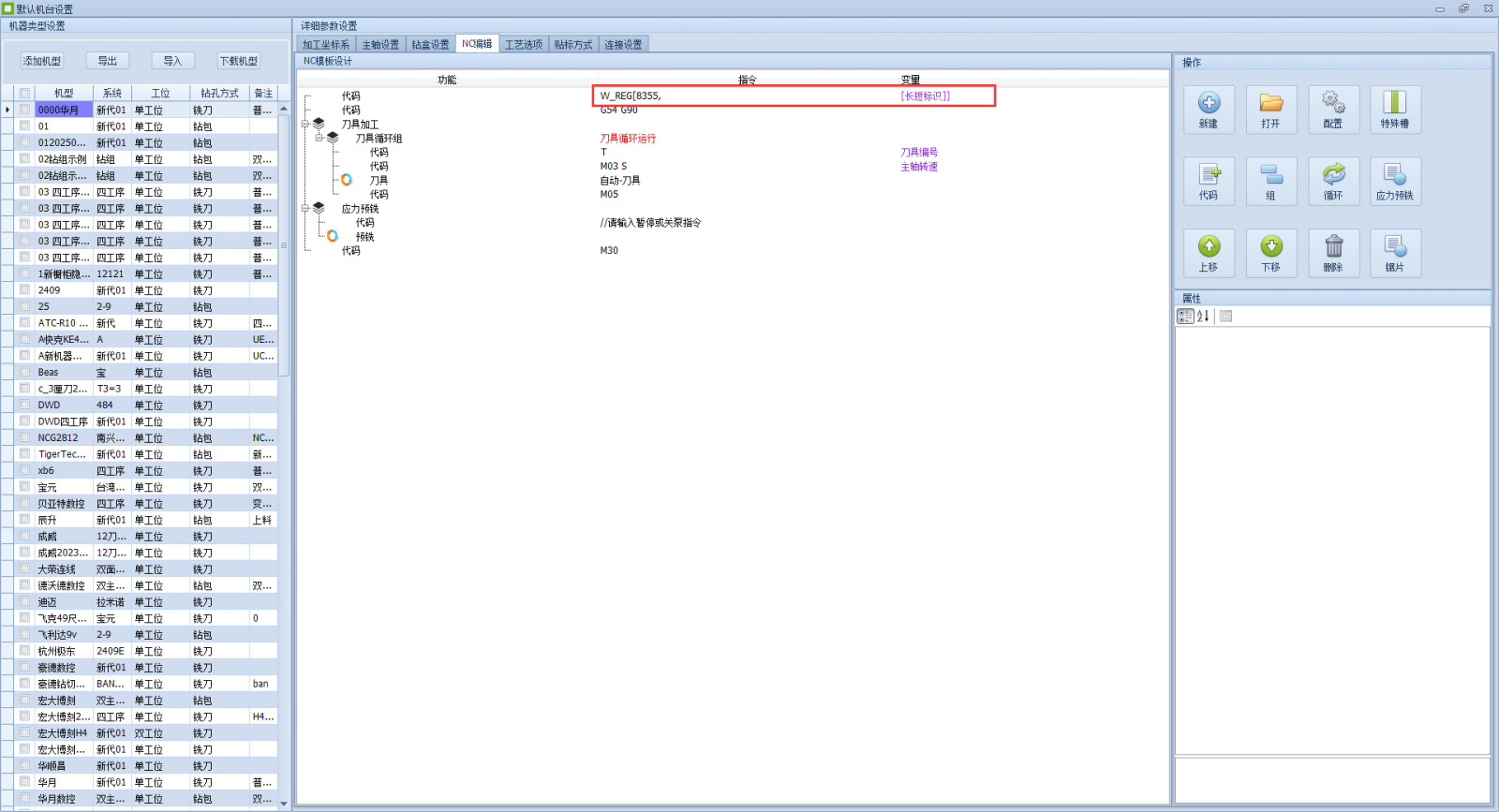Switch to the 贴标方式 tab
The height and width of the screenshot is (812, 1499).
pos(573,44)
